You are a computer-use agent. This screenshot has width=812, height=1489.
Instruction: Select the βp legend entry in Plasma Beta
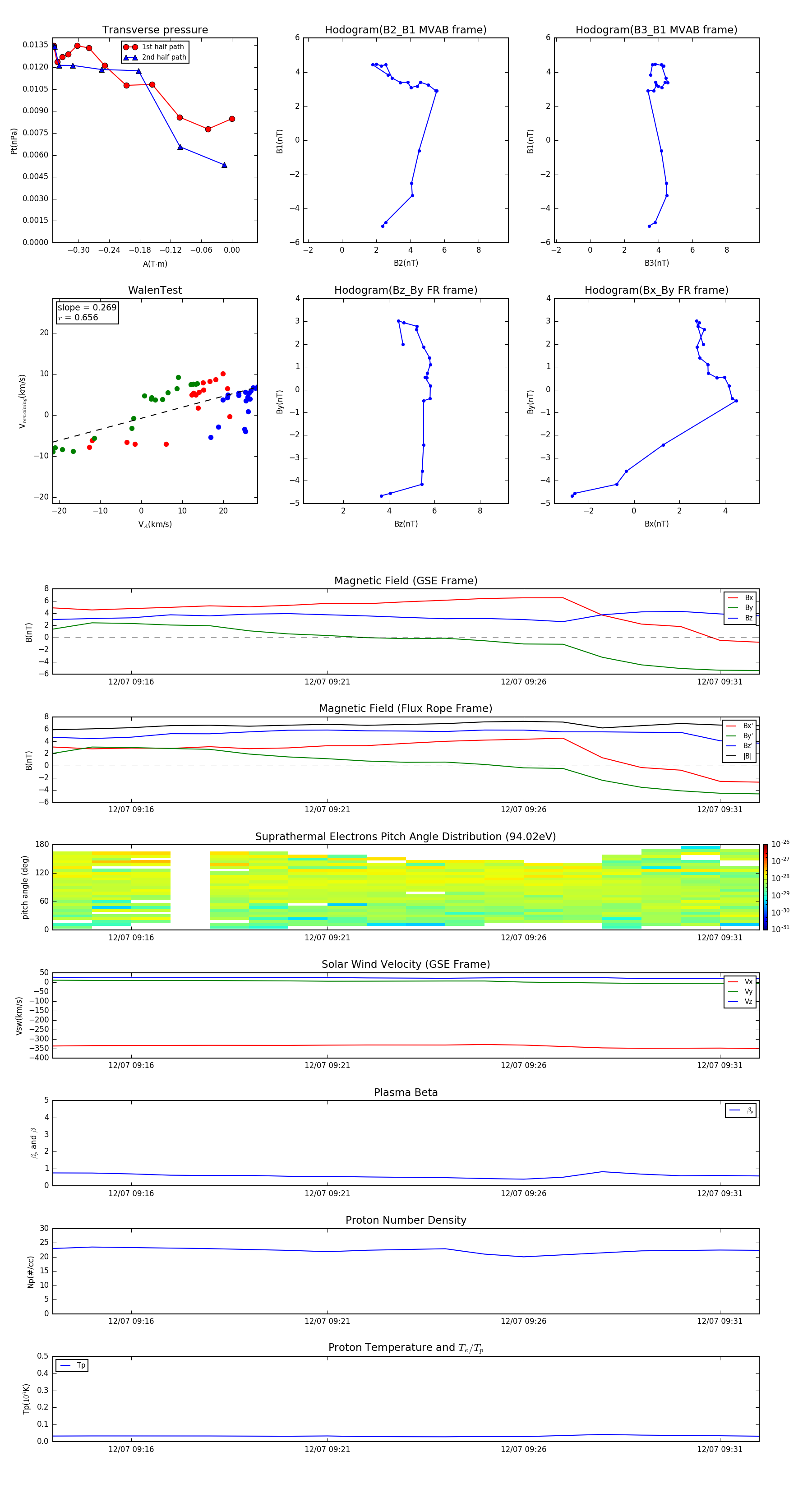(x=741, y=1110)
